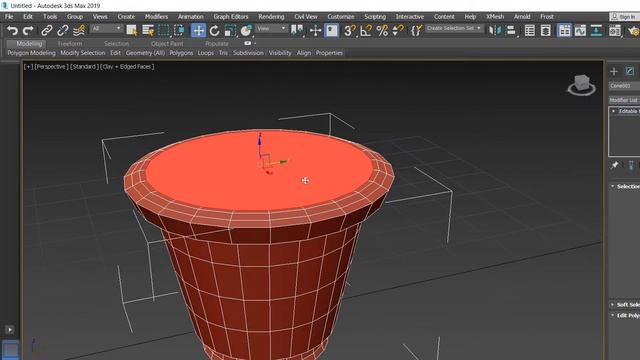Redo the last undone action
Image resolution: width=640 pixels, height=360 pixels.
(x=28, y=31)
